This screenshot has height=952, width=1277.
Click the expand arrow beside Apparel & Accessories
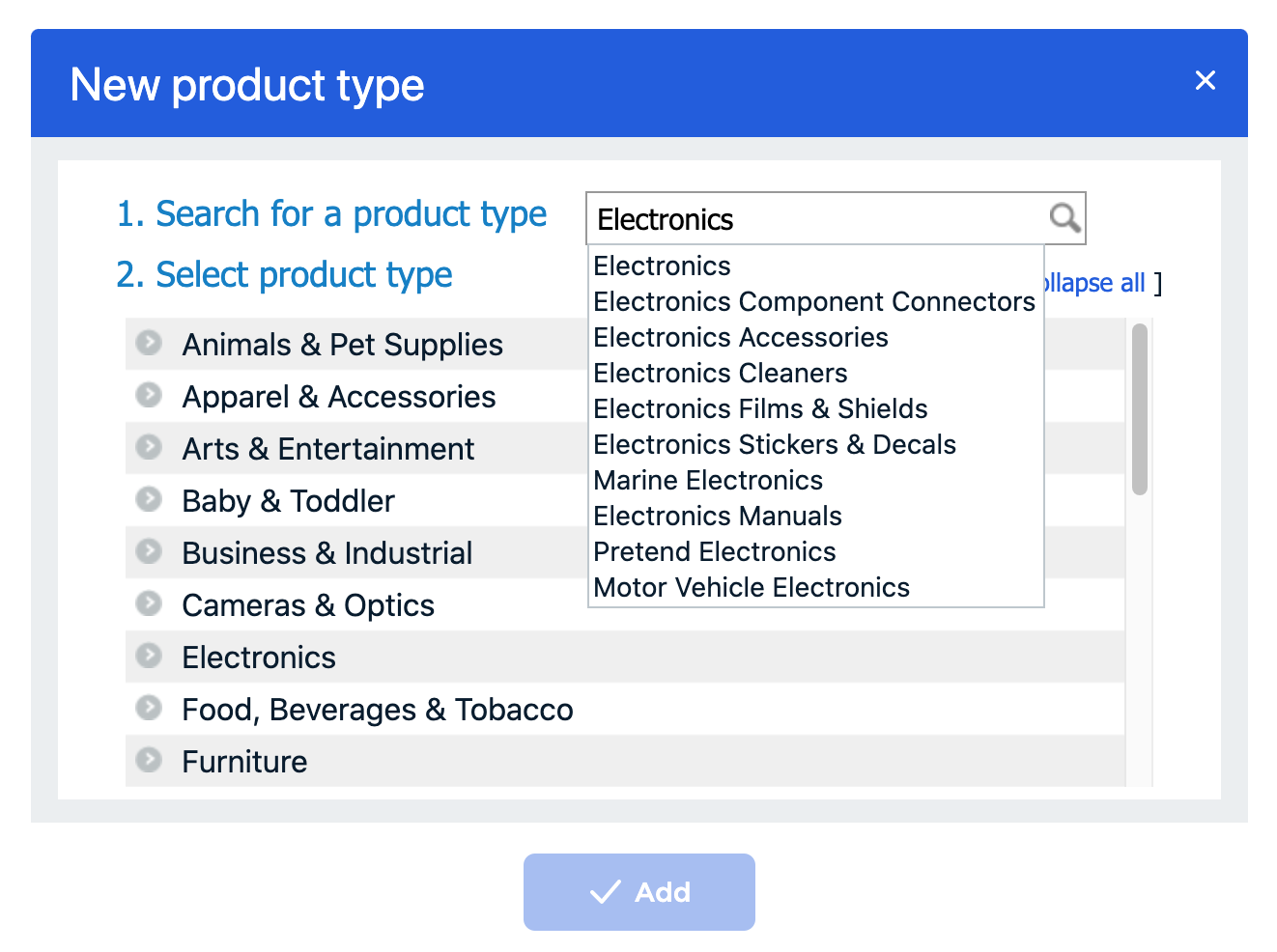(149, 396)
